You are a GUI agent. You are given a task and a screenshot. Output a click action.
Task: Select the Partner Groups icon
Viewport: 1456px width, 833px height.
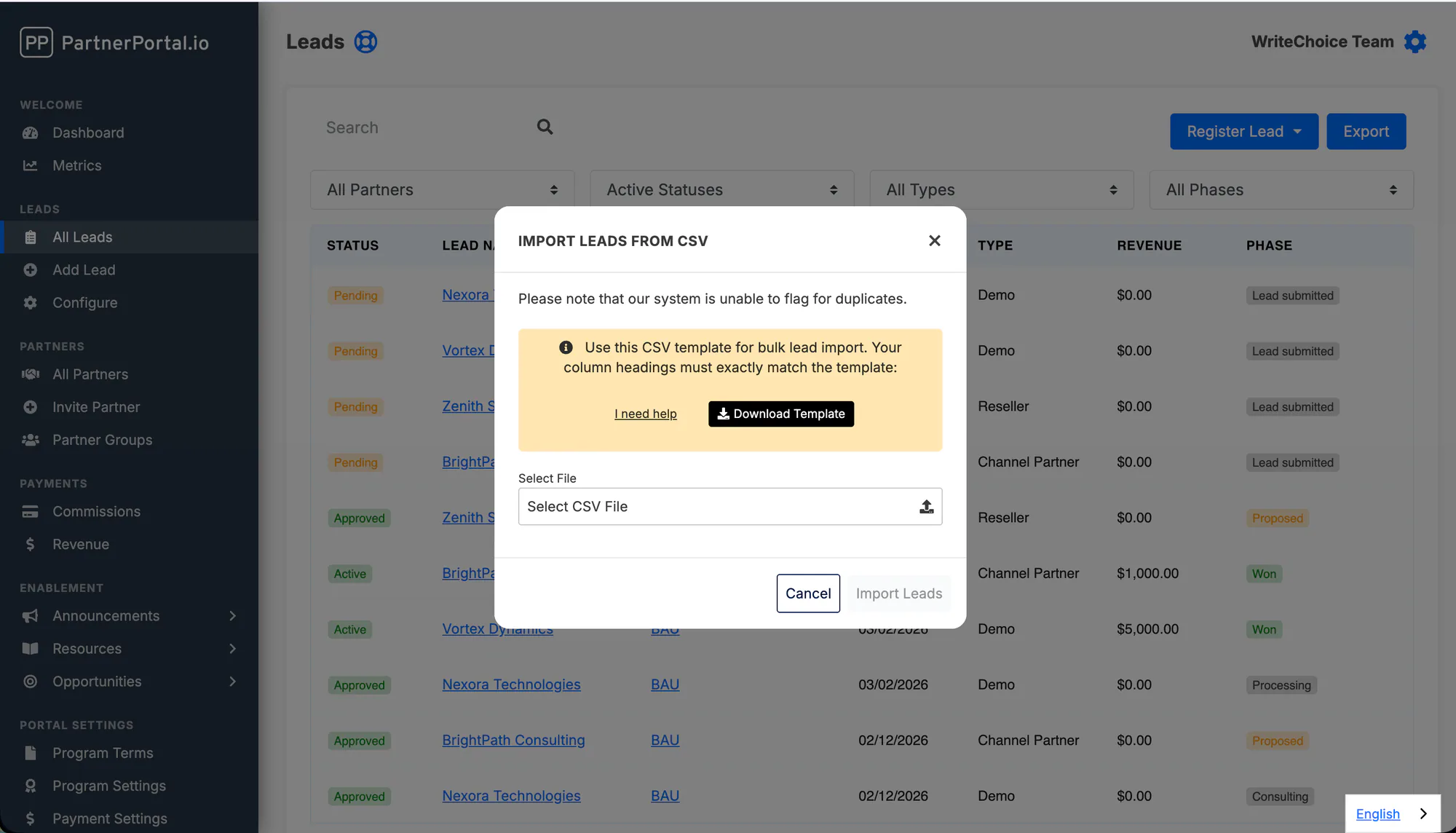tap(30, 440)
